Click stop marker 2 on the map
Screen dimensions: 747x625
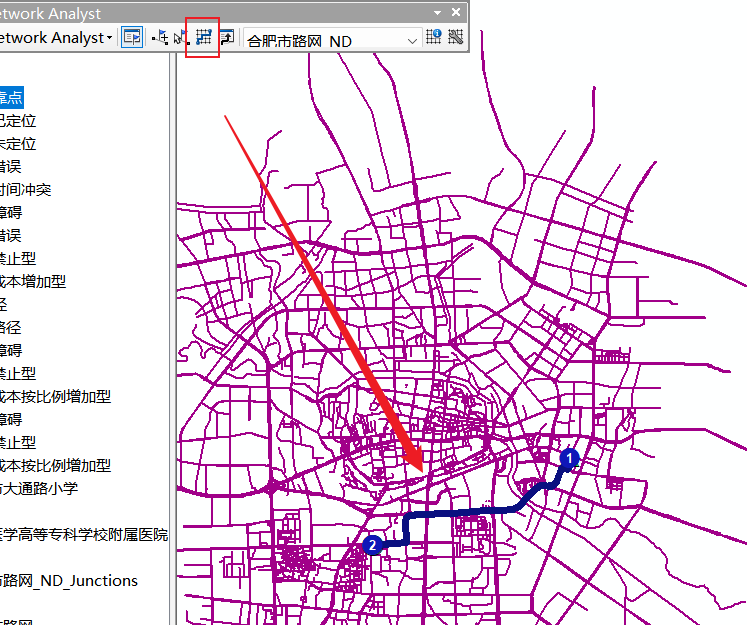coord(372,545)
